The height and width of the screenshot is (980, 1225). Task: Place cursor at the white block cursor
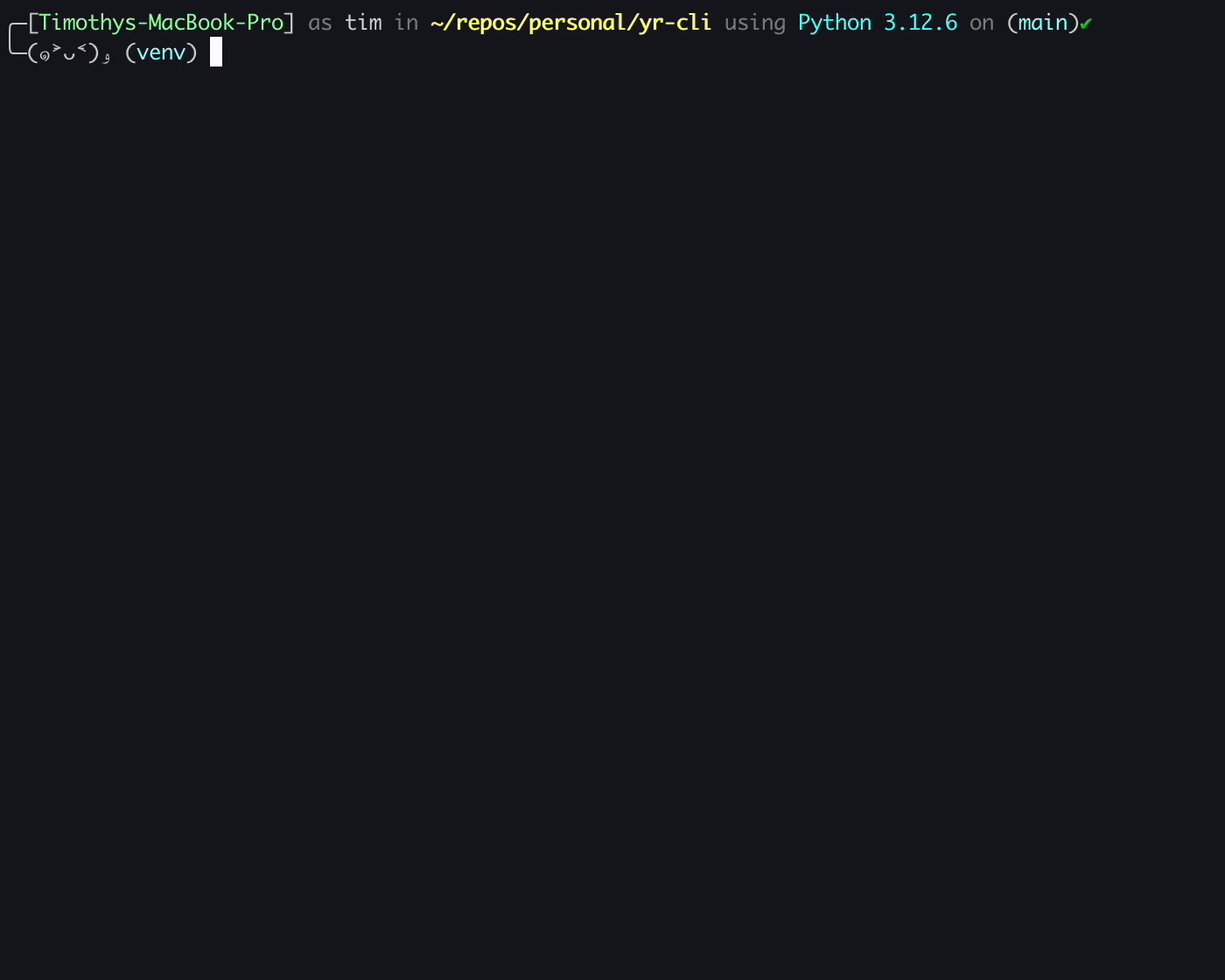216,52
